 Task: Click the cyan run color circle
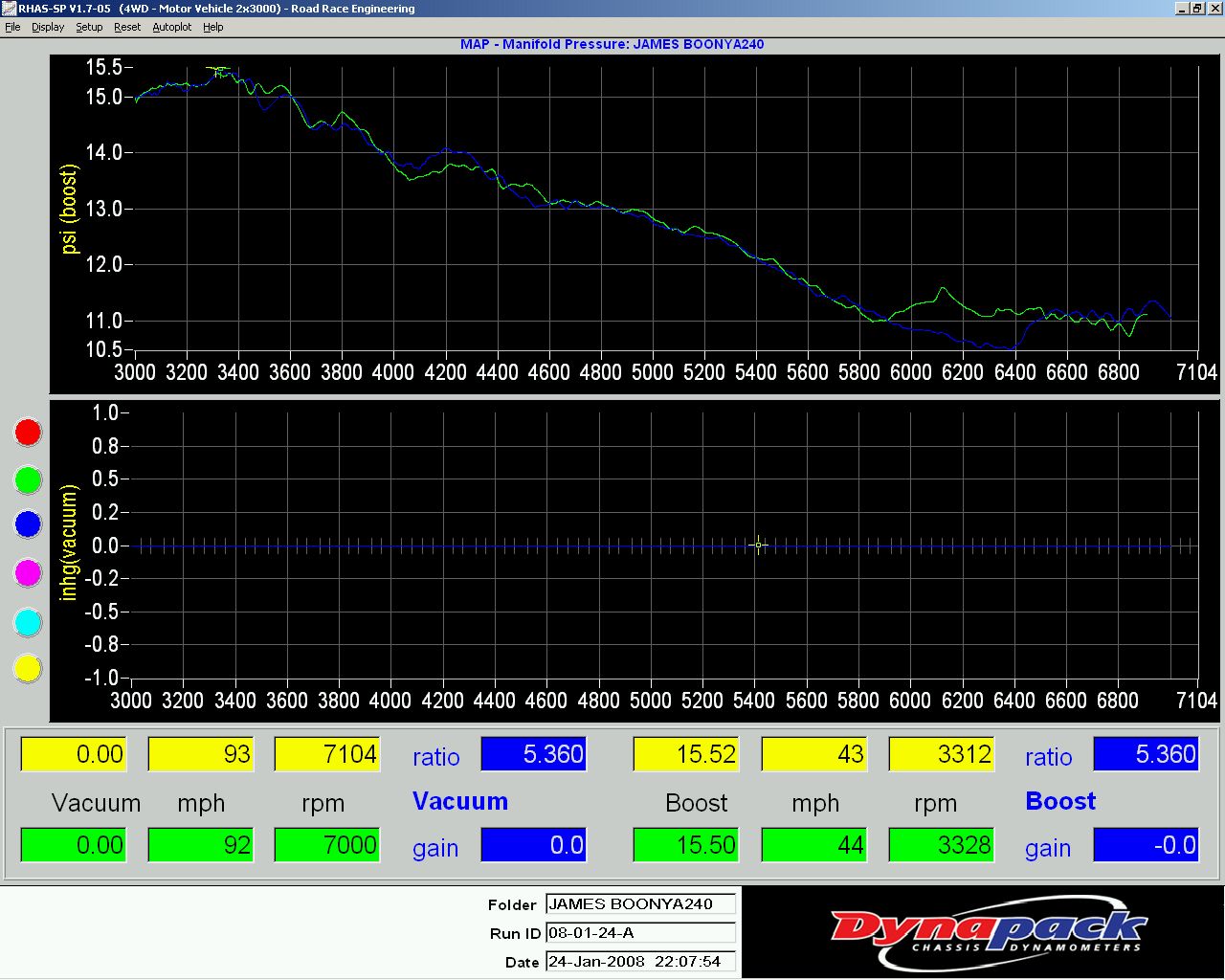28,622
